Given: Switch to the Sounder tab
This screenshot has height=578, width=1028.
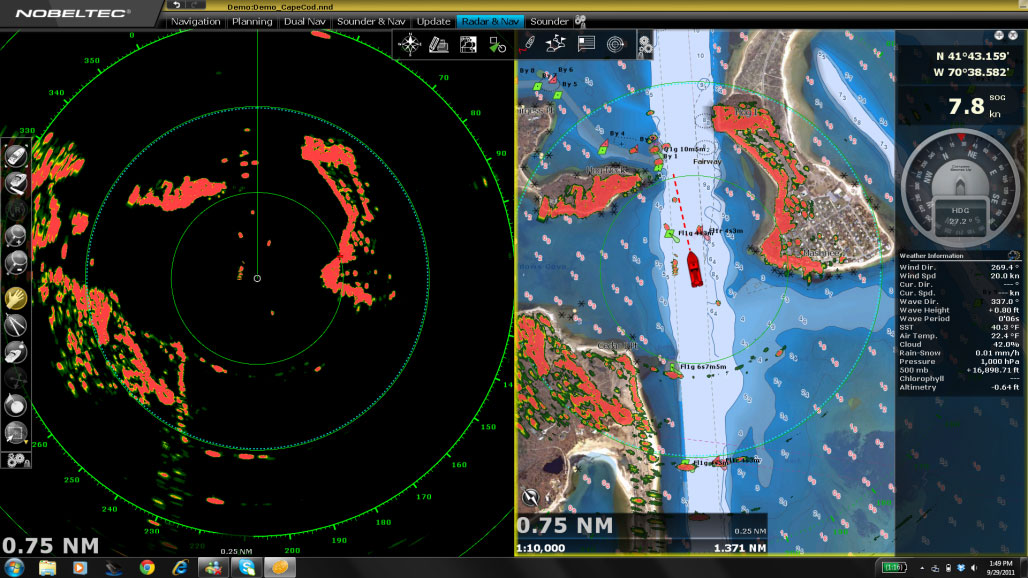Looking at the screenshot, I should (x=549, y=22).
